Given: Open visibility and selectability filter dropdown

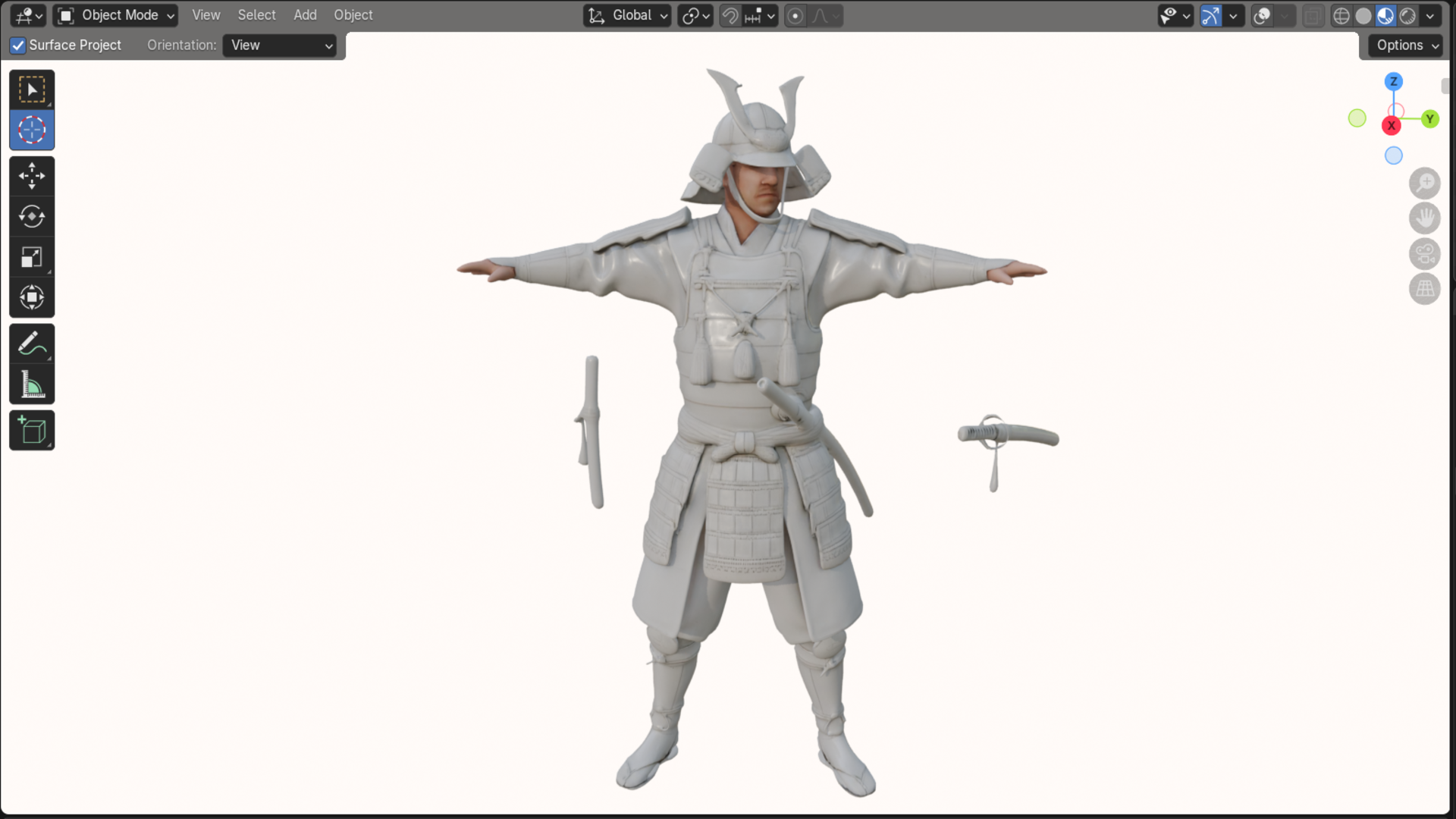Looking at the screenshot, I should coord(1175,15).
